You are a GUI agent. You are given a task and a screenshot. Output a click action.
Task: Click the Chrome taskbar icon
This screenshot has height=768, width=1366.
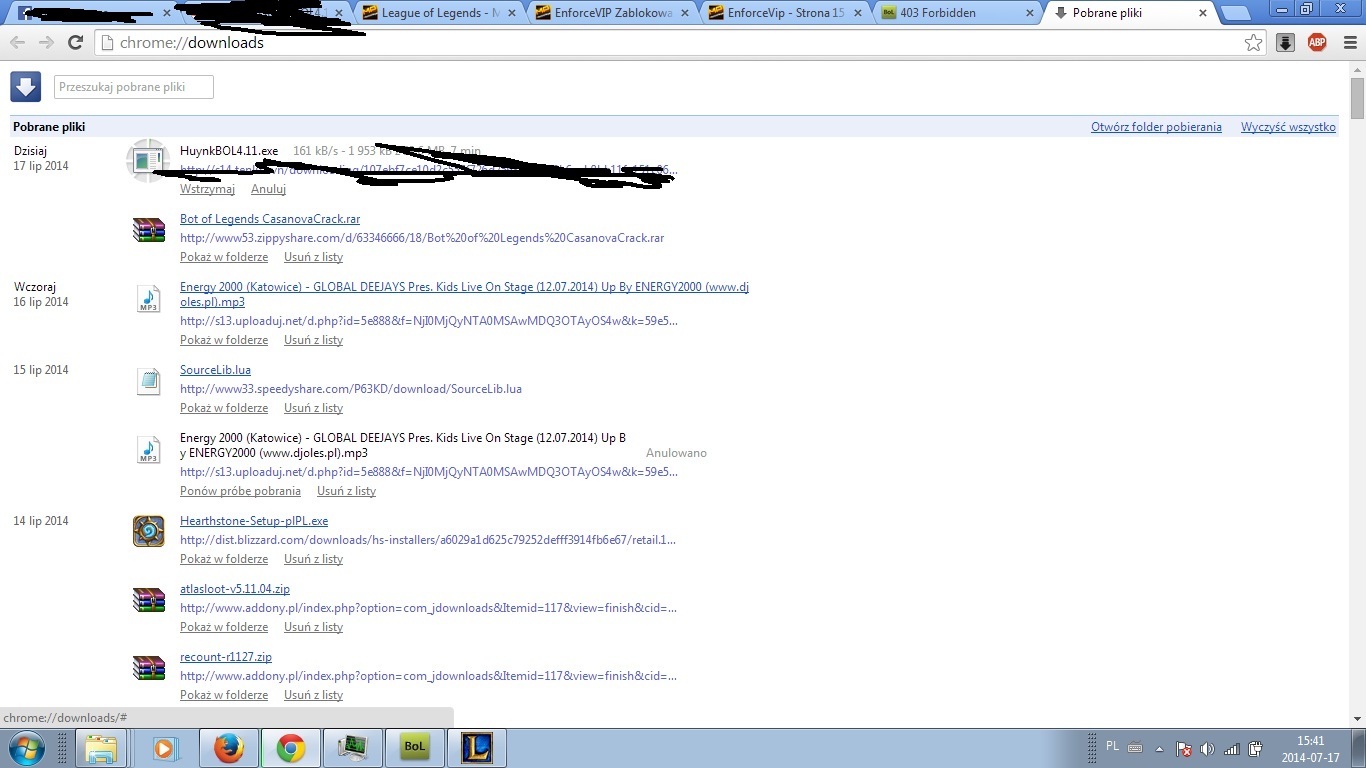[291, 748]
